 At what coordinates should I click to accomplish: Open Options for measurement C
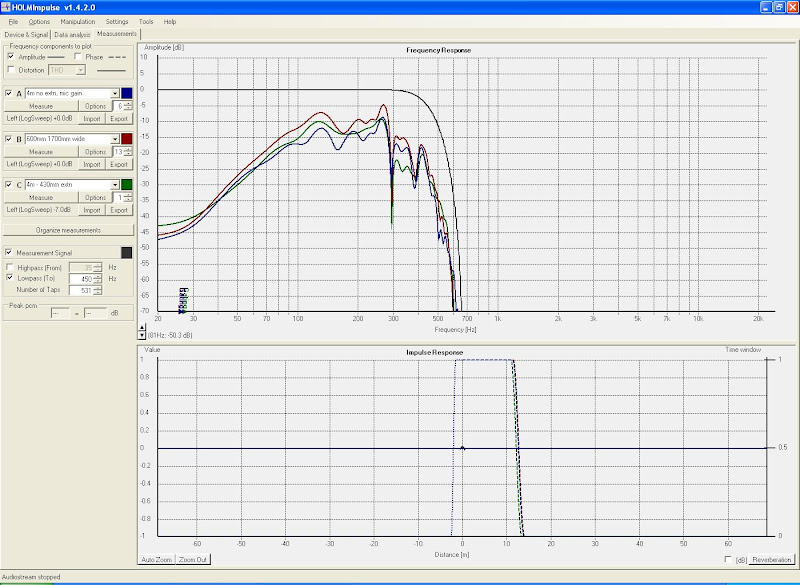coord(95,197)
